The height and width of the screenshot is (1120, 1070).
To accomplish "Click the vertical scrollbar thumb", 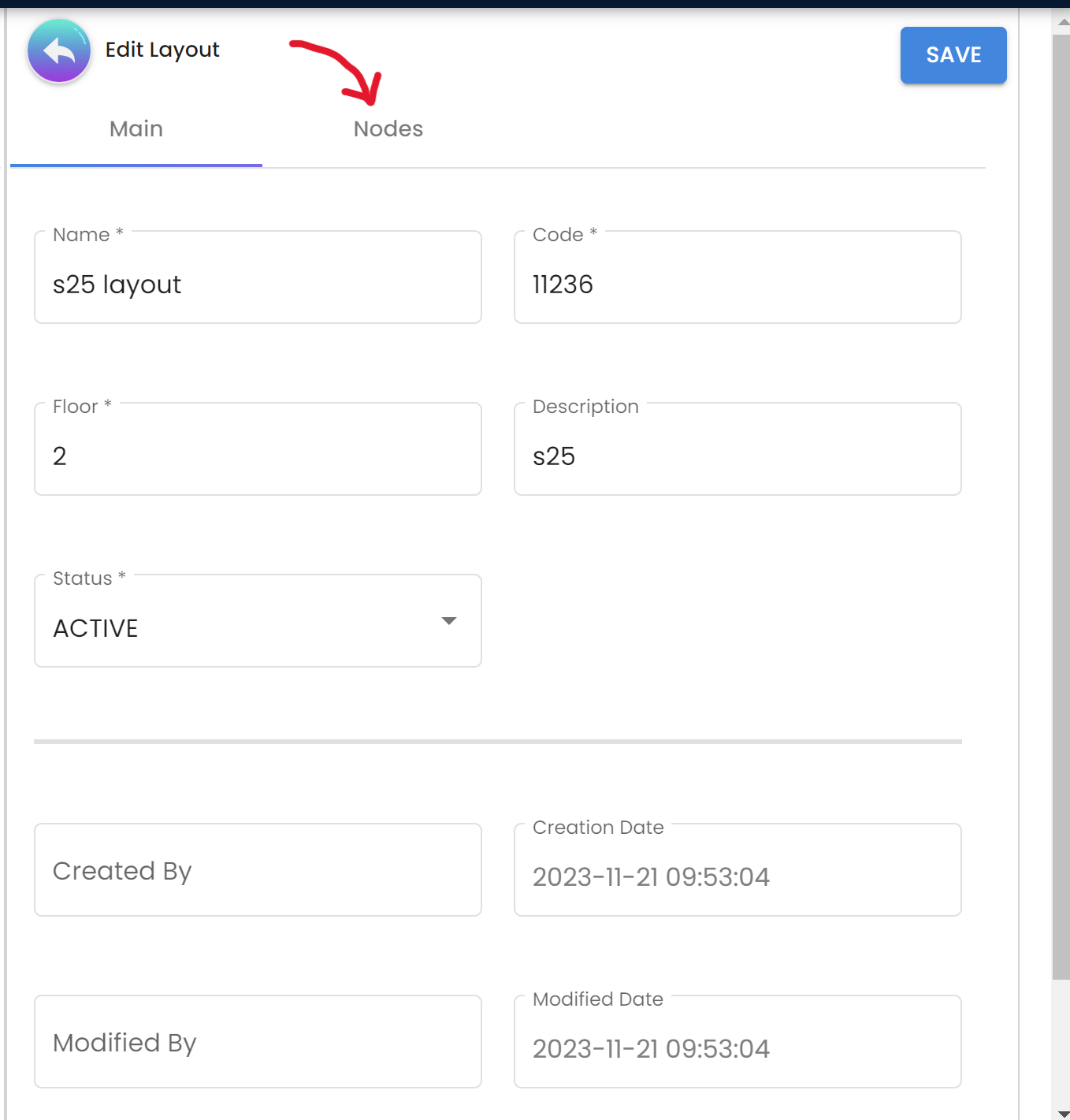I will point(1061,504).
